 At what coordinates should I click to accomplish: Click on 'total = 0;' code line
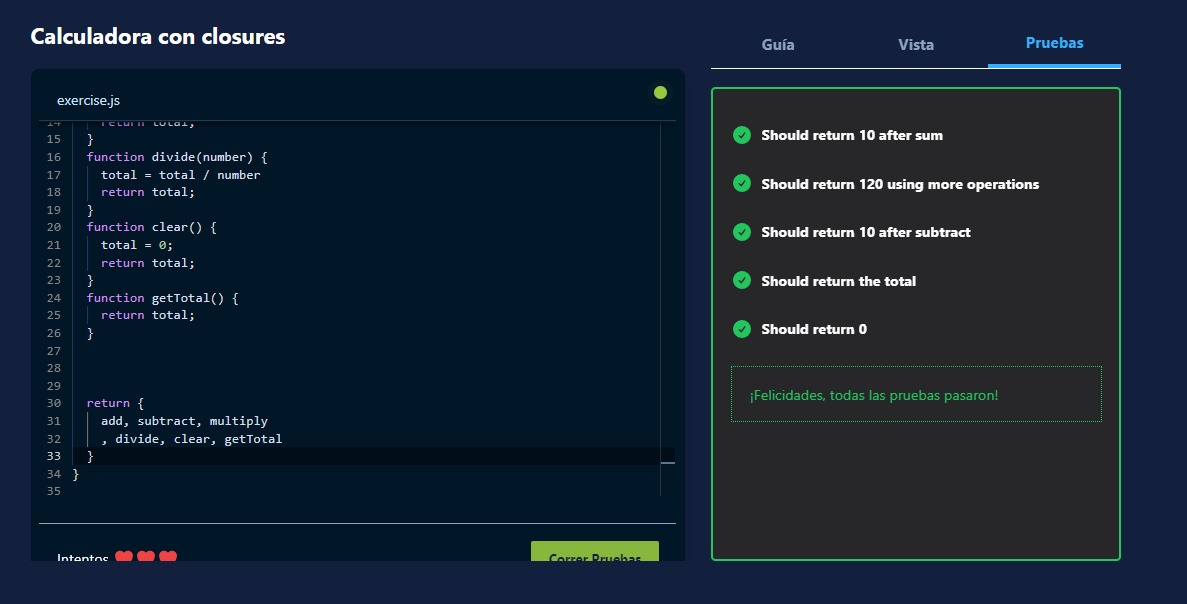[136, 245]
